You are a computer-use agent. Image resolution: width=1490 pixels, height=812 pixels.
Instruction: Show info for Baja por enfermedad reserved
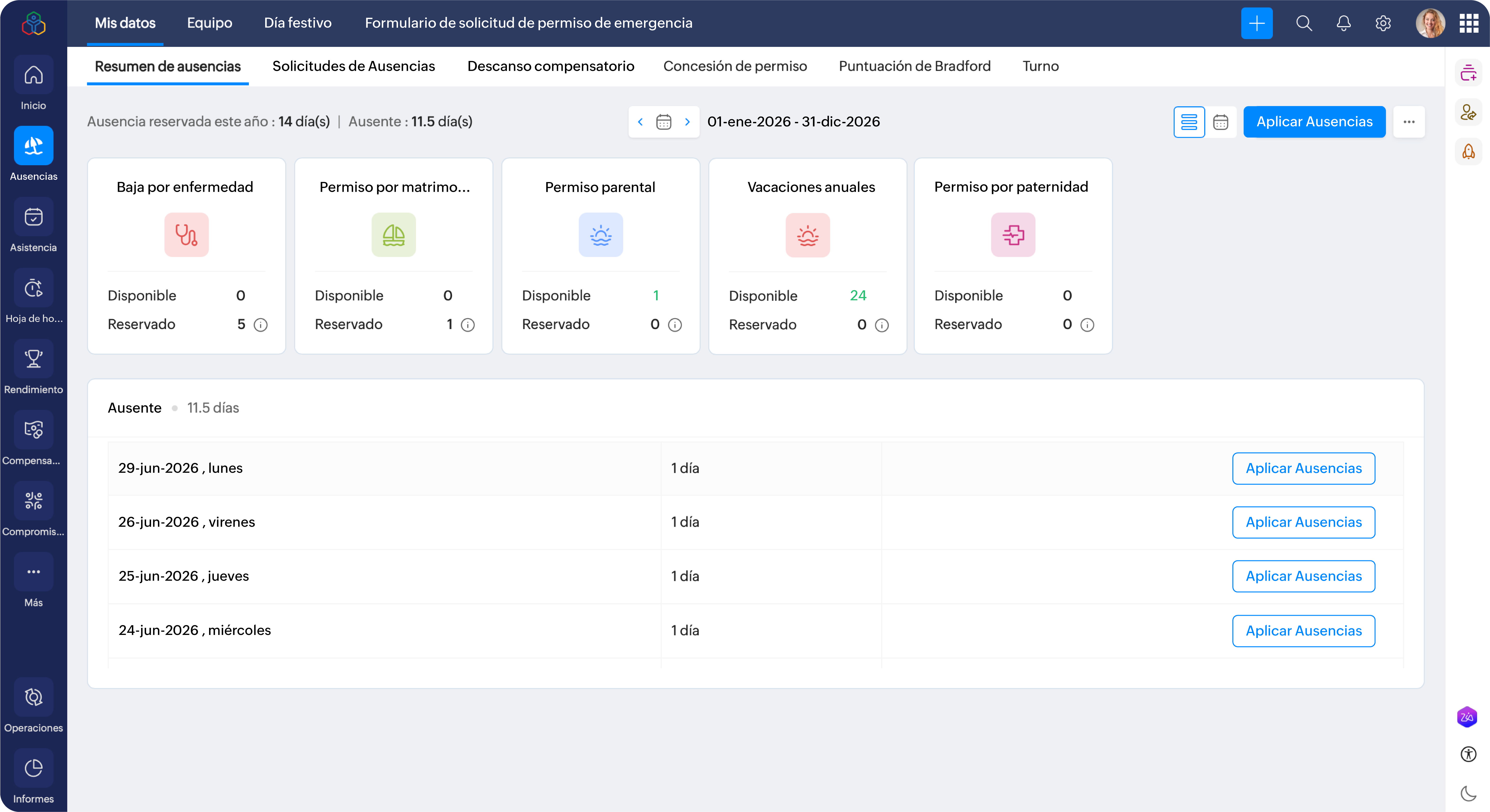[x=261, y=325]
